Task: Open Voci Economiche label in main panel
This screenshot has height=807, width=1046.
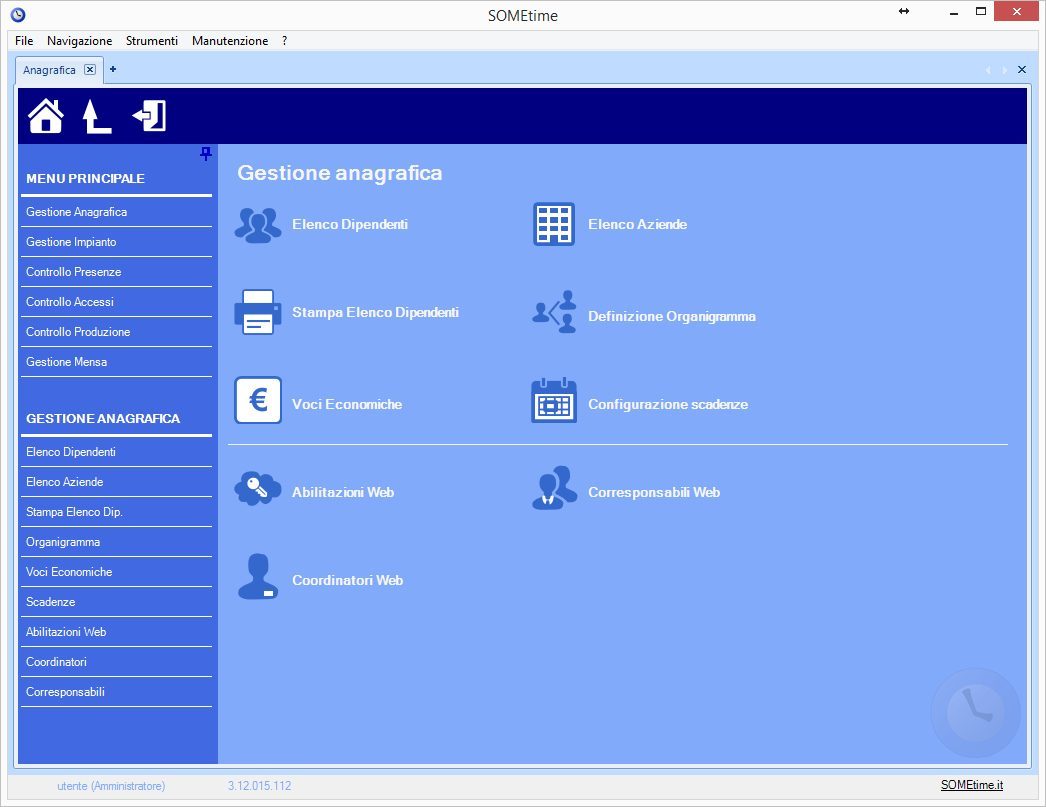Action: 347,405
